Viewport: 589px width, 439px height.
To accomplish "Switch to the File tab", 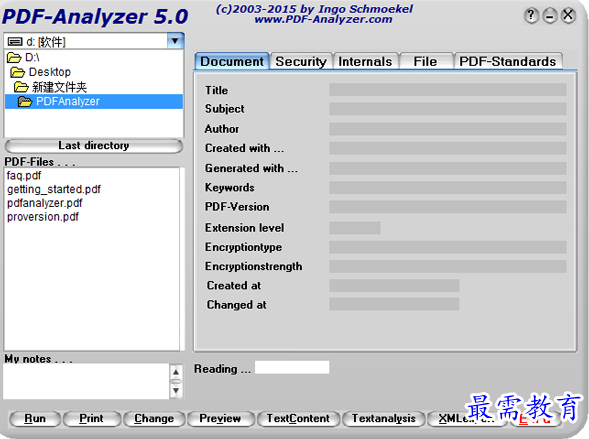I will [426, 62].
